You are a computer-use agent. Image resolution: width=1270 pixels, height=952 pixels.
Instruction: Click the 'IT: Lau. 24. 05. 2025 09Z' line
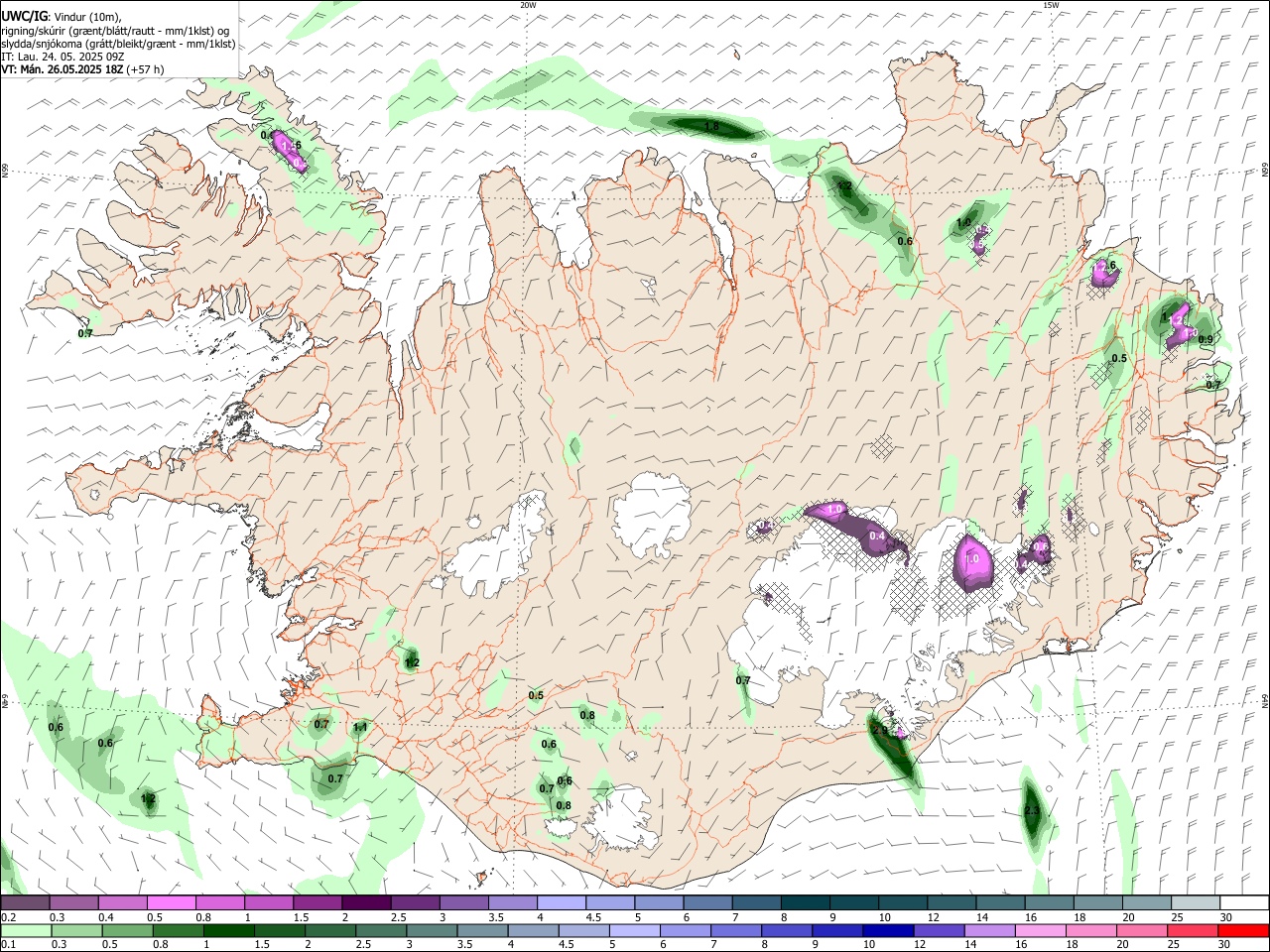click(64, 57)
